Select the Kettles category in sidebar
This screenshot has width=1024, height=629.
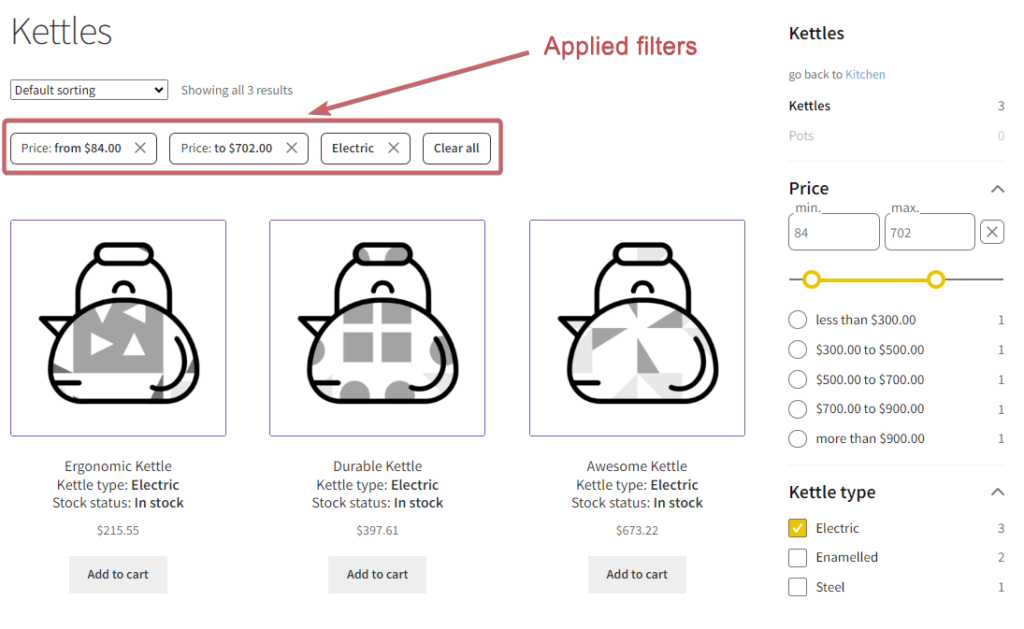(x=809, y=105)
